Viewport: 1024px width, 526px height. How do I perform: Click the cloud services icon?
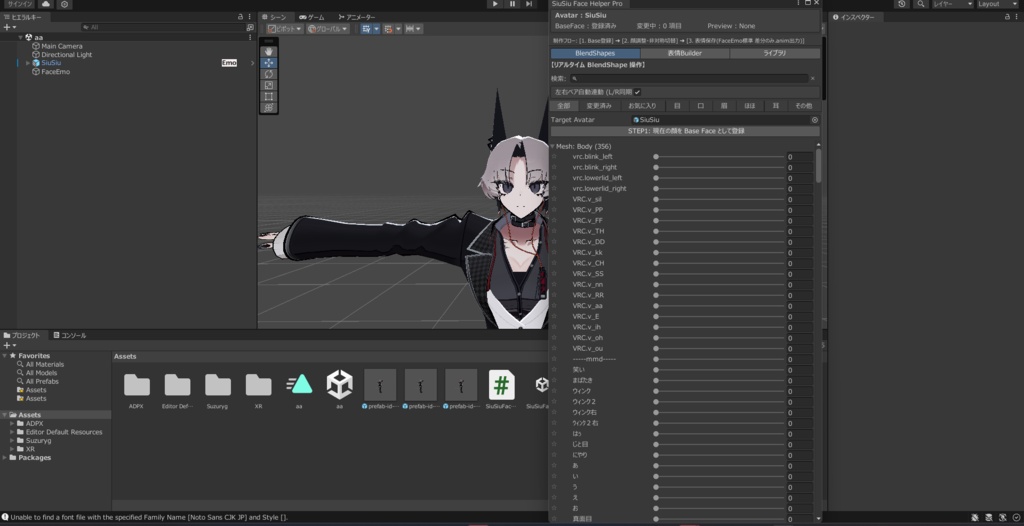click(x=46, y=4)
